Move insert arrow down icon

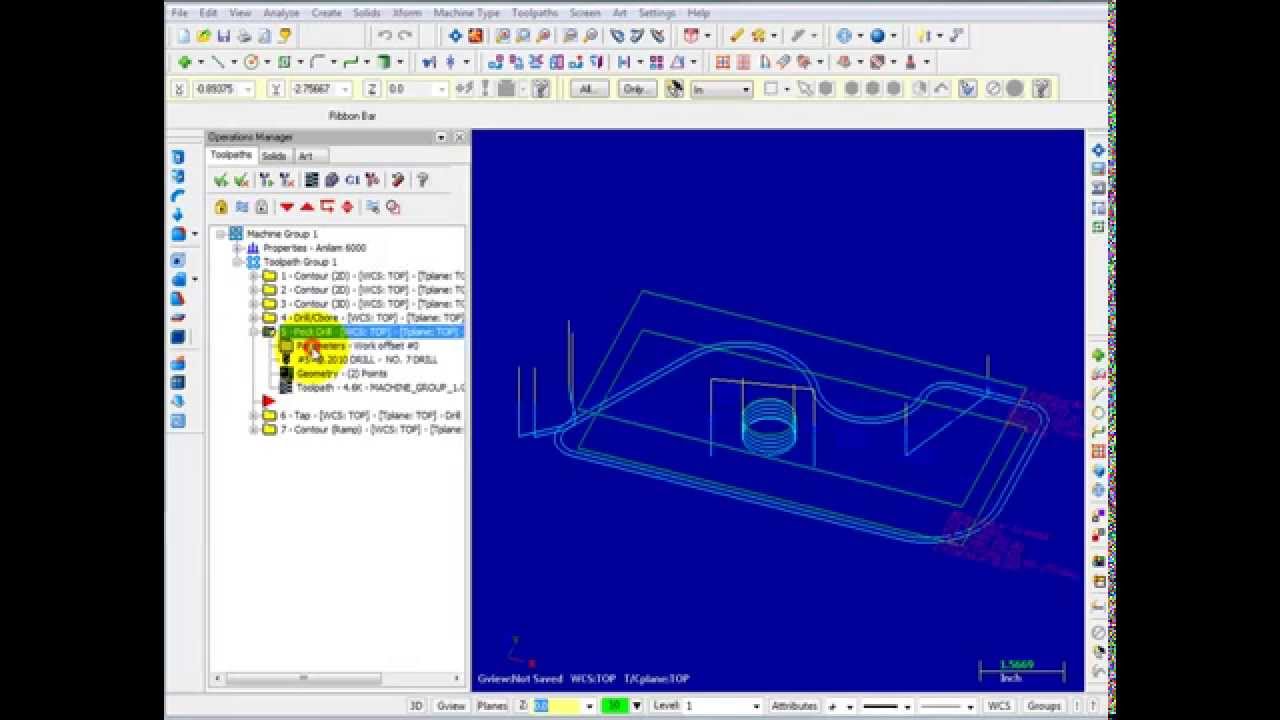(x=287, y=207)
